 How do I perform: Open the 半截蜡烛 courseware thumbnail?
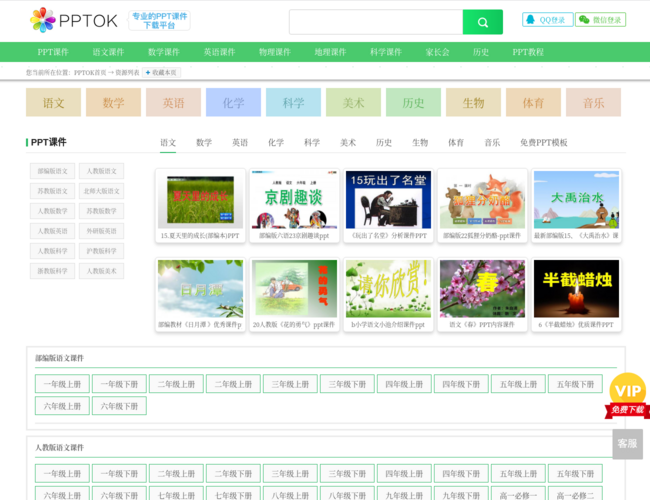(576, 289)
